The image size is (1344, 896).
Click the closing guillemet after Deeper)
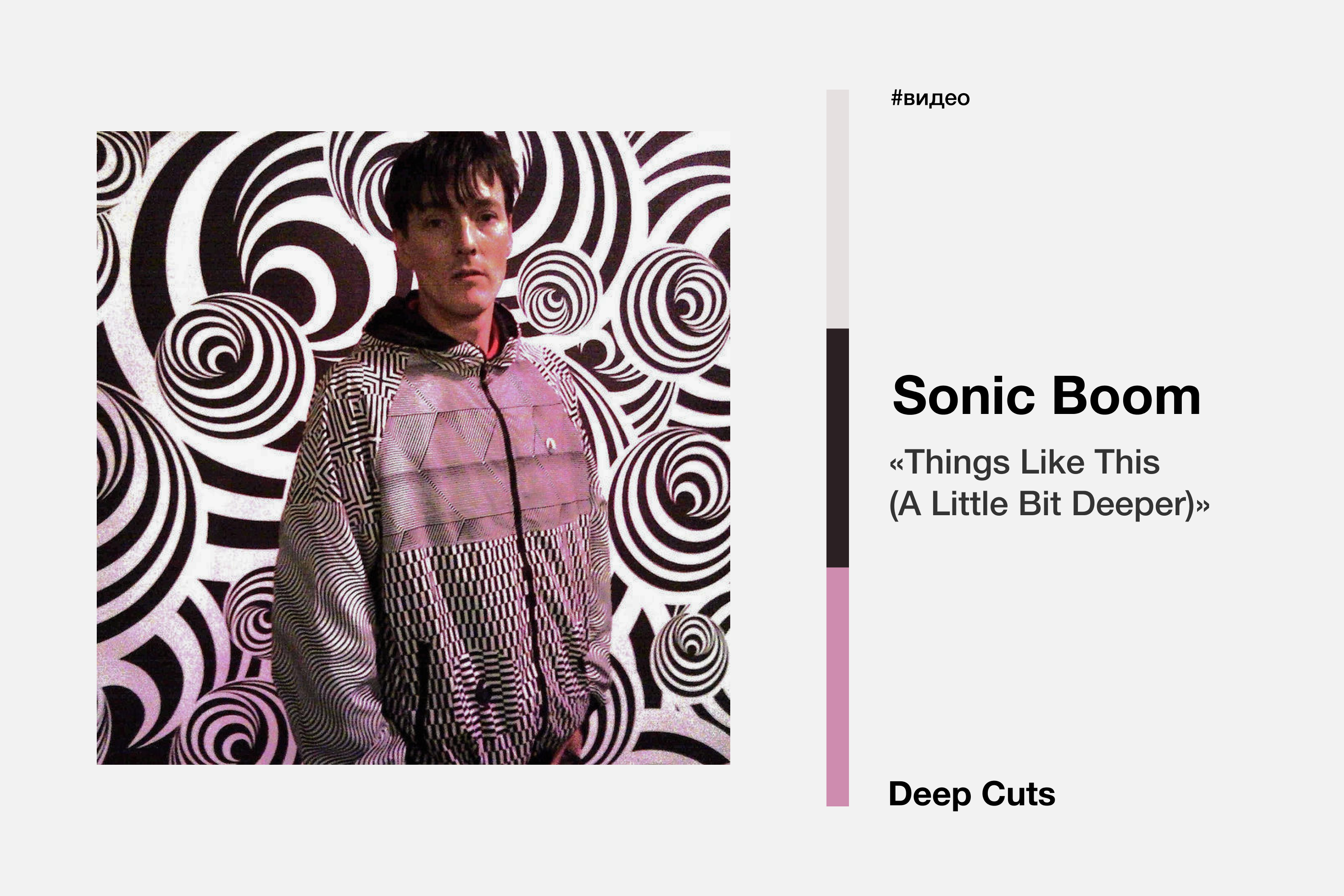pyautogui.click(x=1202, y=505)
